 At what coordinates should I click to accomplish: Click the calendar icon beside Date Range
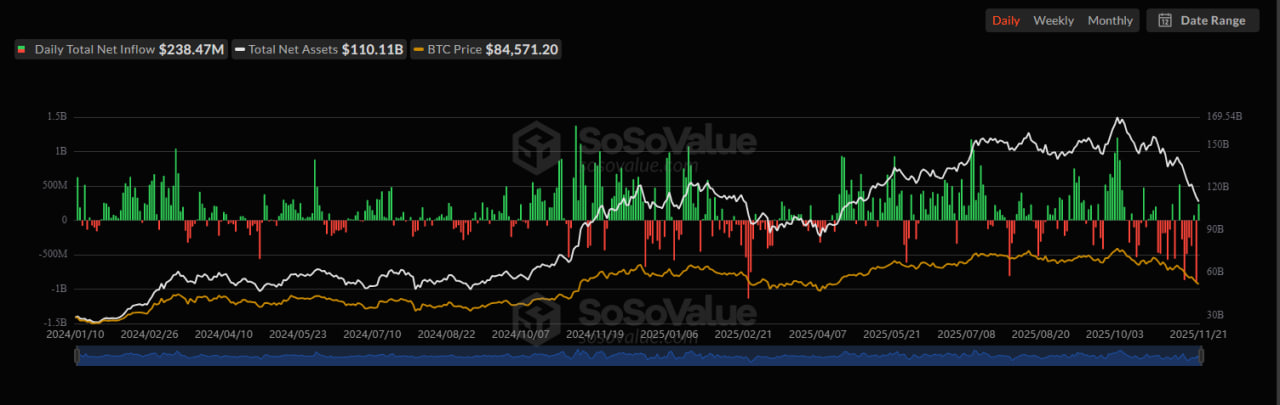[1165, 20]
